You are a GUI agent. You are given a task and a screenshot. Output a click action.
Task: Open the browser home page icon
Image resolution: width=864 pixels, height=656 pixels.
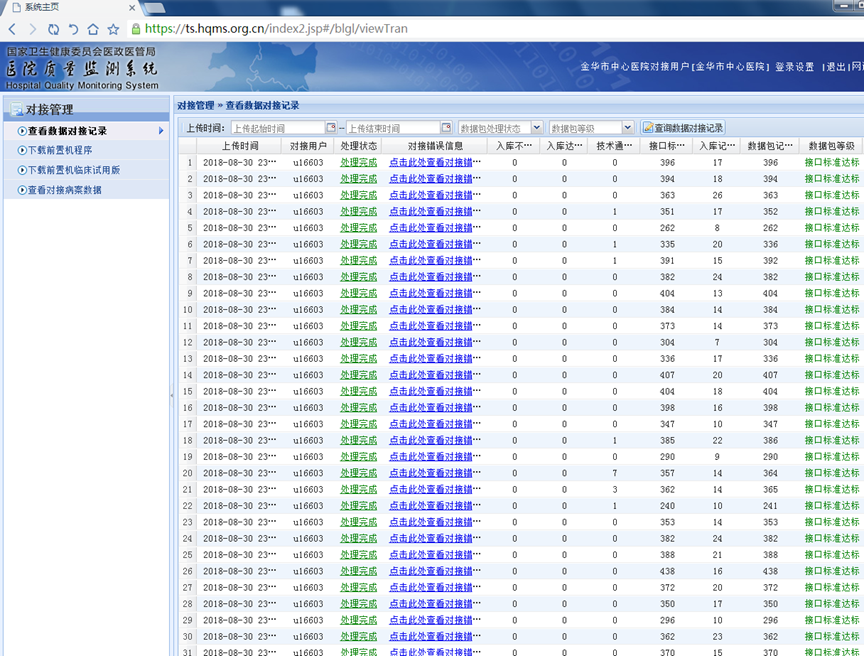(x=93, y=29)
